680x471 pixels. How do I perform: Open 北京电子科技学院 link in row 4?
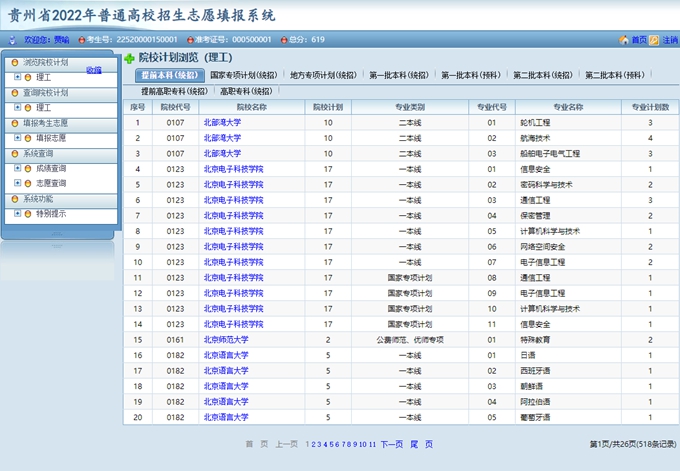coord(234,169)
